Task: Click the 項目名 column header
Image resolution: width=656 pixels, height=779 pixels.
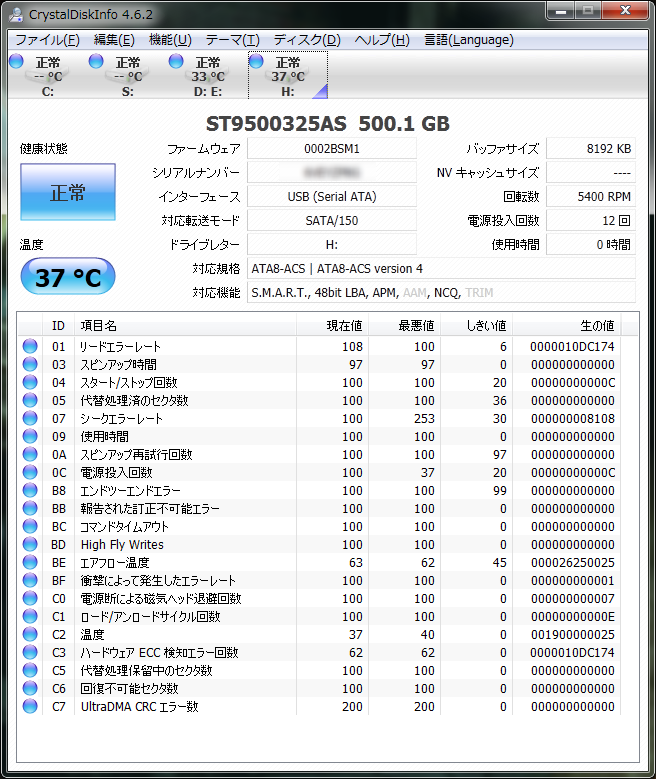Action: [x=185, y=325]
